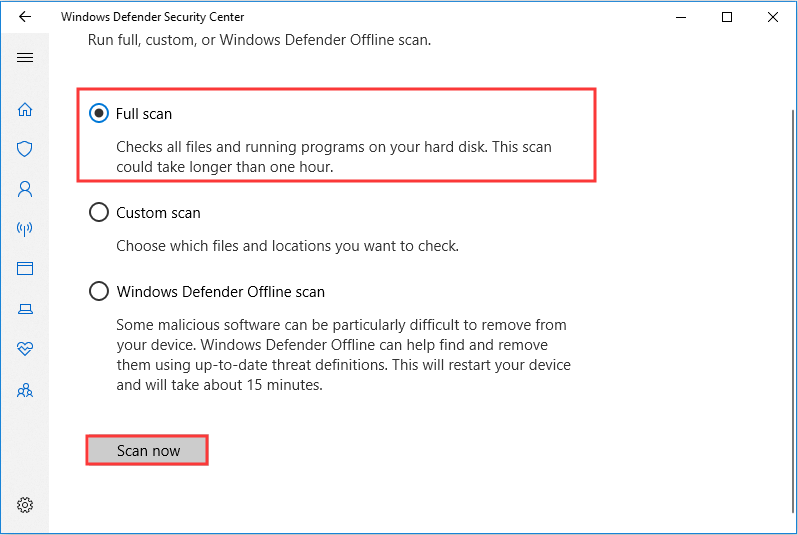Open the Home section in sidebar
This screenshot has width=798, height=535.
point(25,109)
